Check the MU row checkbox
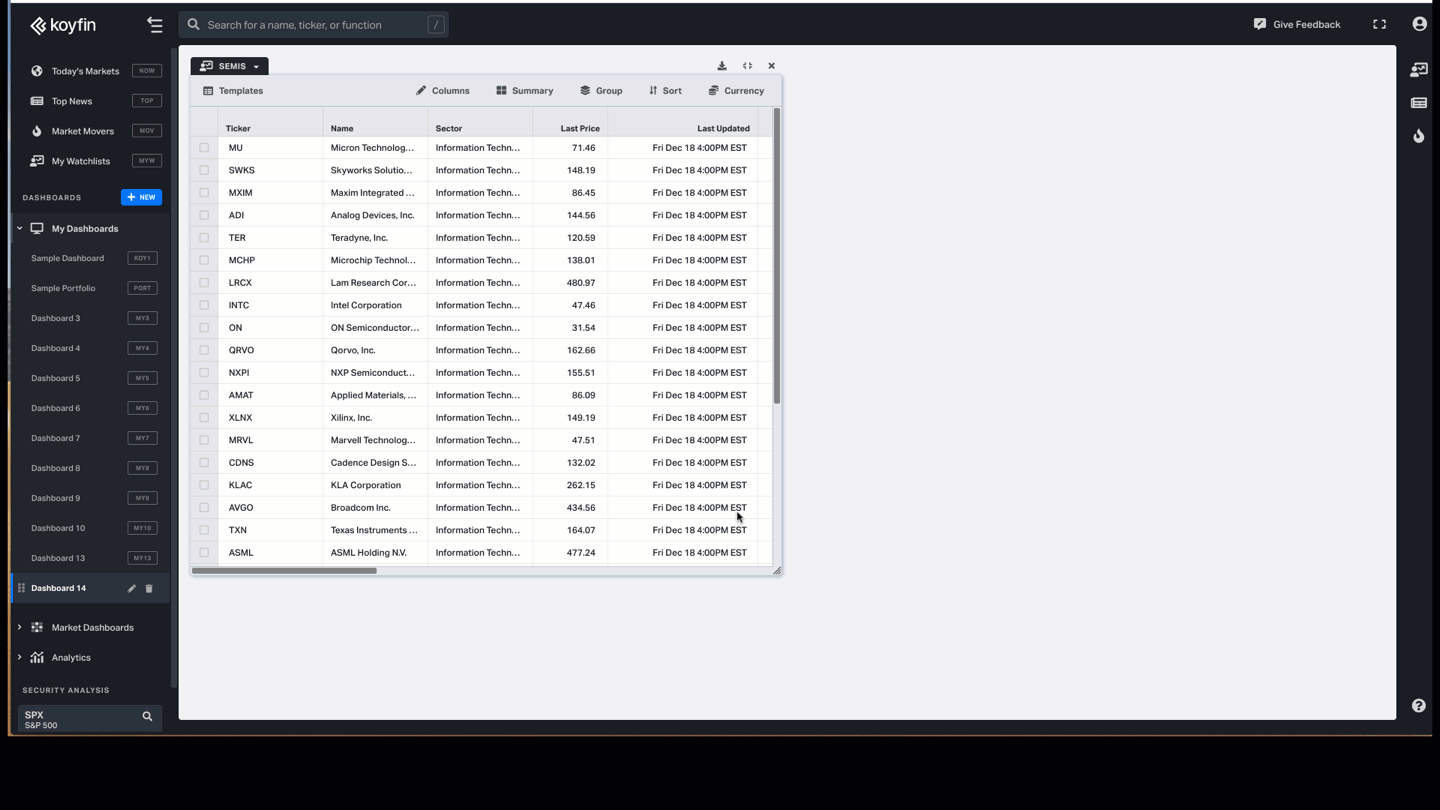The width and height of the screenshot is (1440, 810). [x=204, y=148]
